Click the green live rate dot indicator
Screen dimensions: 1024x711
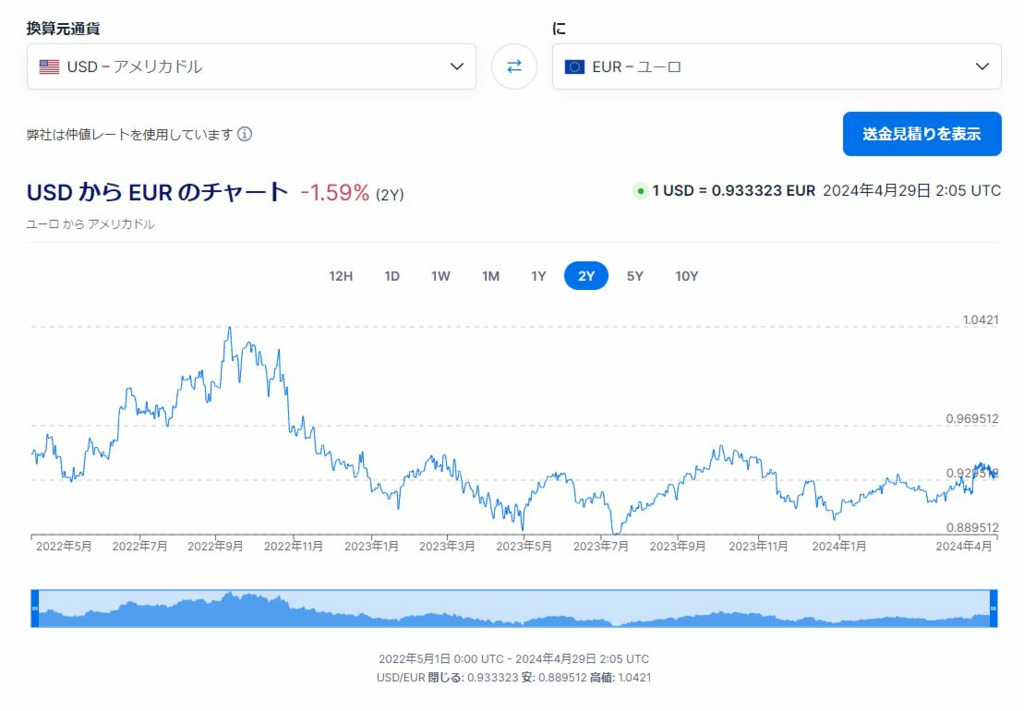pos(639,191)
